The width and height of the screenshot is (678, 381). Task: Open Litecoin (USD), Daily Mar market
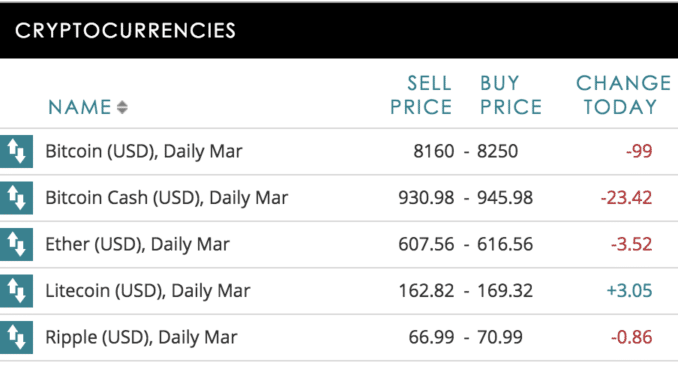pyautogui.click(x=147, y=291)
